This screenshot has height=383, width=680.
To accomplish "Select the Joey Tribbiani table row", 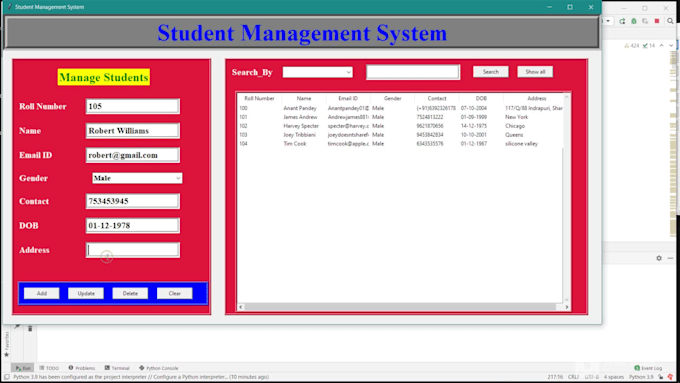I will [x=400, y=135].
